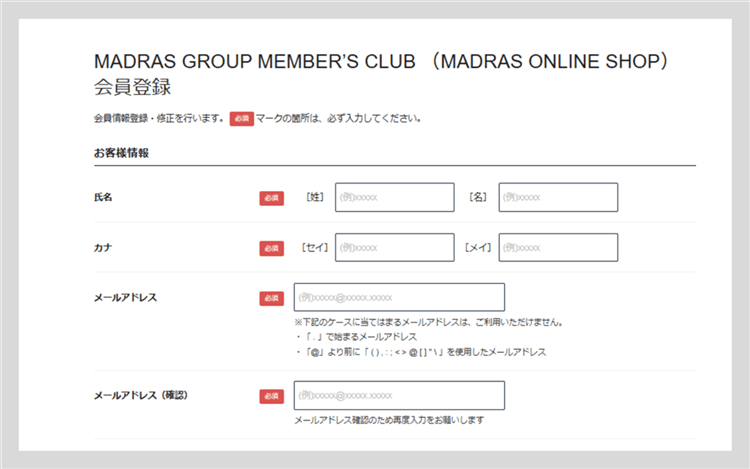
Task: Click the 氏名 row label
Action: pos(103,197)
